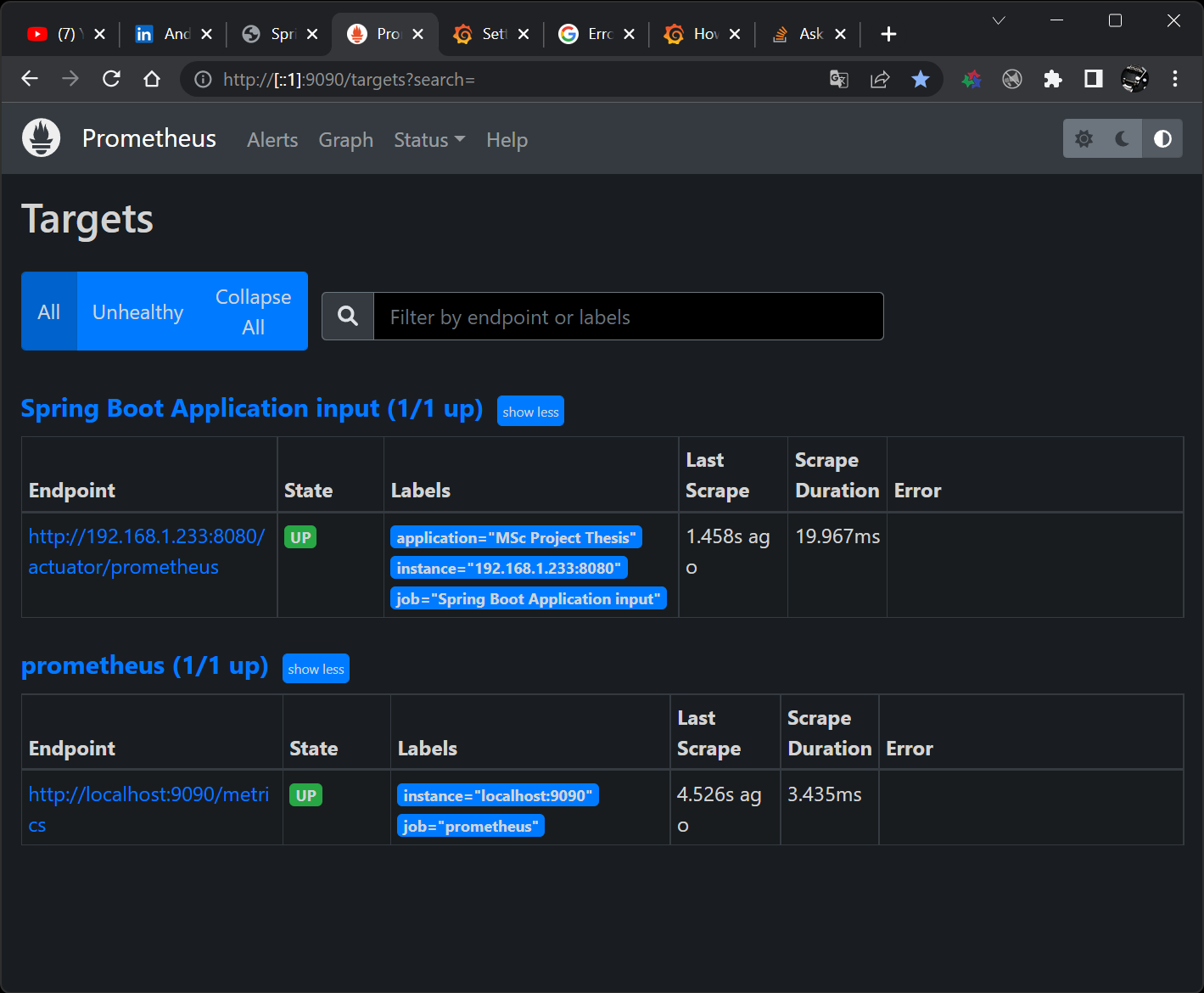Switch to the Graph page
The height and width of the screenshot is (993, 1204).
pos(345,139)
